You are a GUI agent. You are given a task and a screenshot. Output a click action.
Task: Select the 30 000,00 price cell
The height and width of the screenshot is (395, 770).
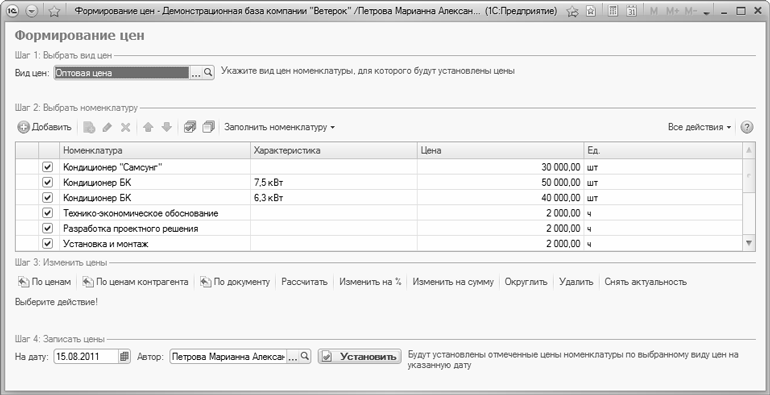click(500, 168)
